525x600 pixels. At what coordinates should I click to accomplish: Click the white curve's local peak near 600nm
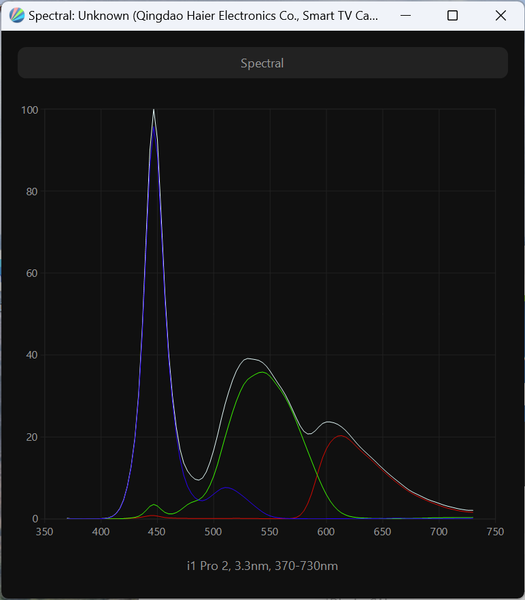(328, 422)
